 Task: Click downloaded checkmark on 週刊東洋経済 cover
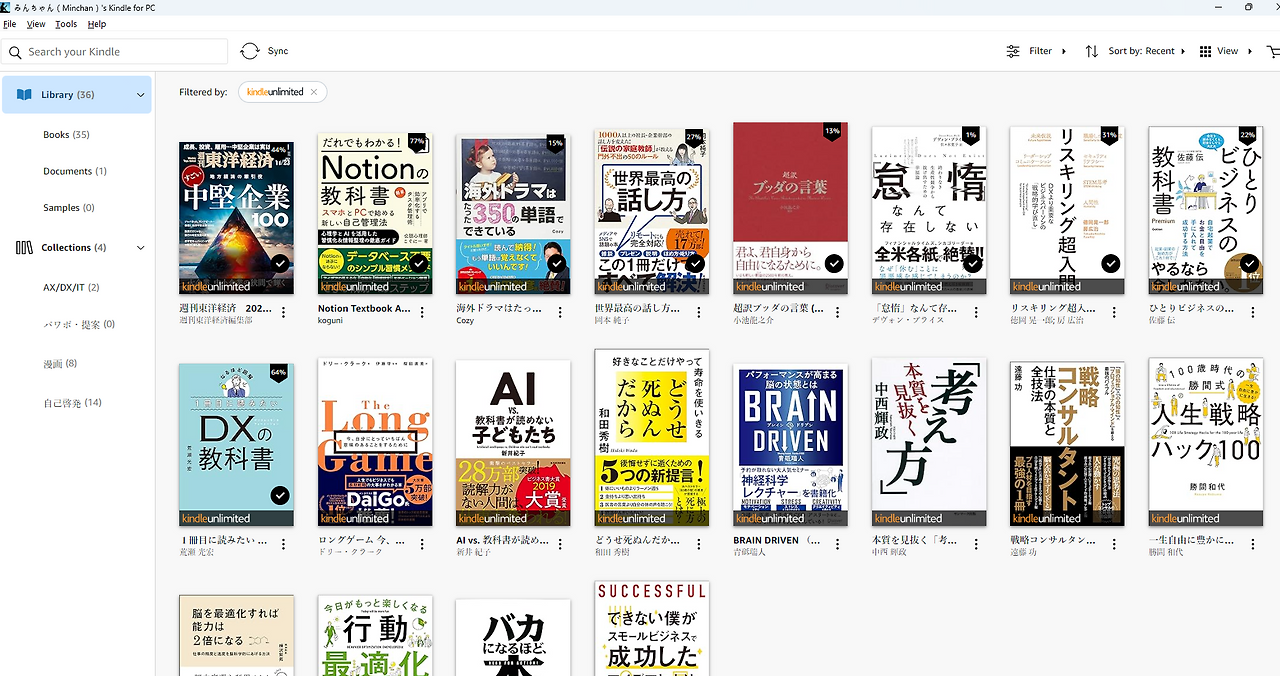tap(281, 264)
